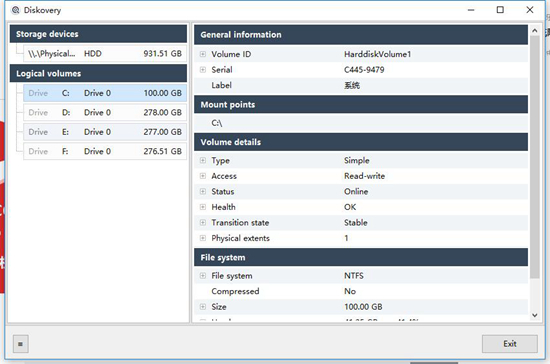
Task: Click the HarddiskVolume1 value
Action: pyautogui.click(x=377, y=54)
